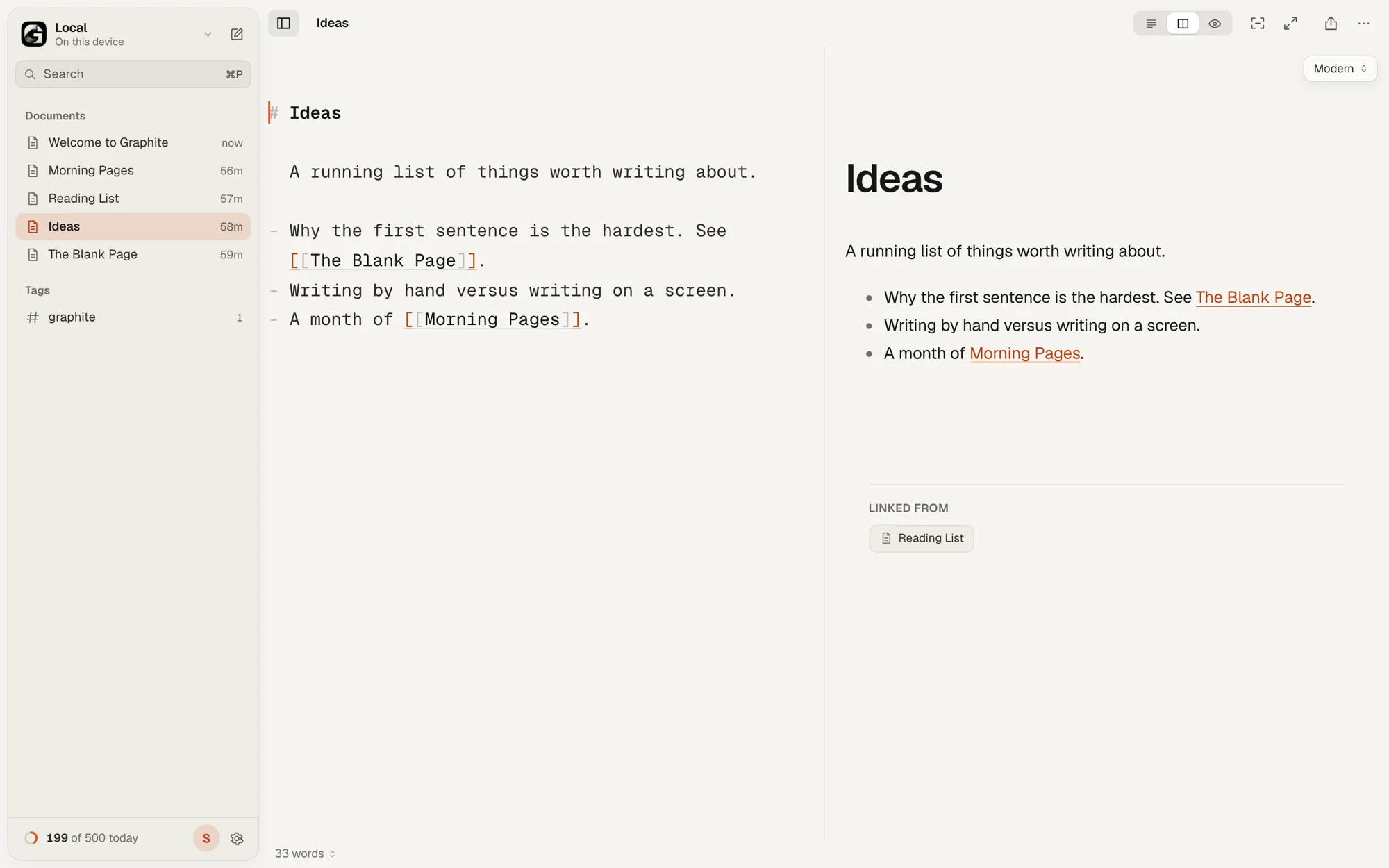
Task: Follow Morning Pages link in preview
Action: point(1024,353)
